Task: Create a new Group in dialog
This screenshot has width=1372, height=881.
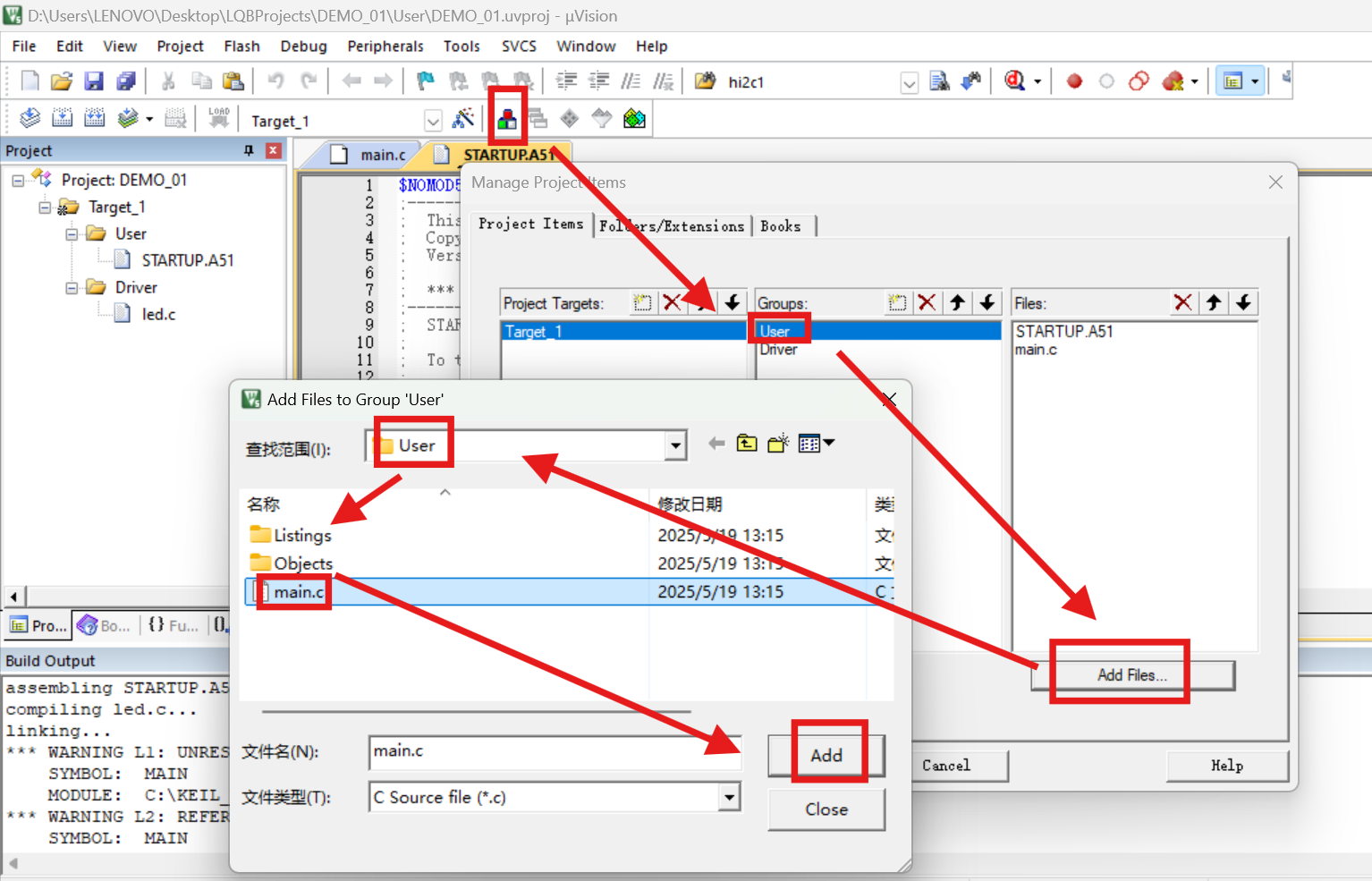Action: tap(897, 302)
